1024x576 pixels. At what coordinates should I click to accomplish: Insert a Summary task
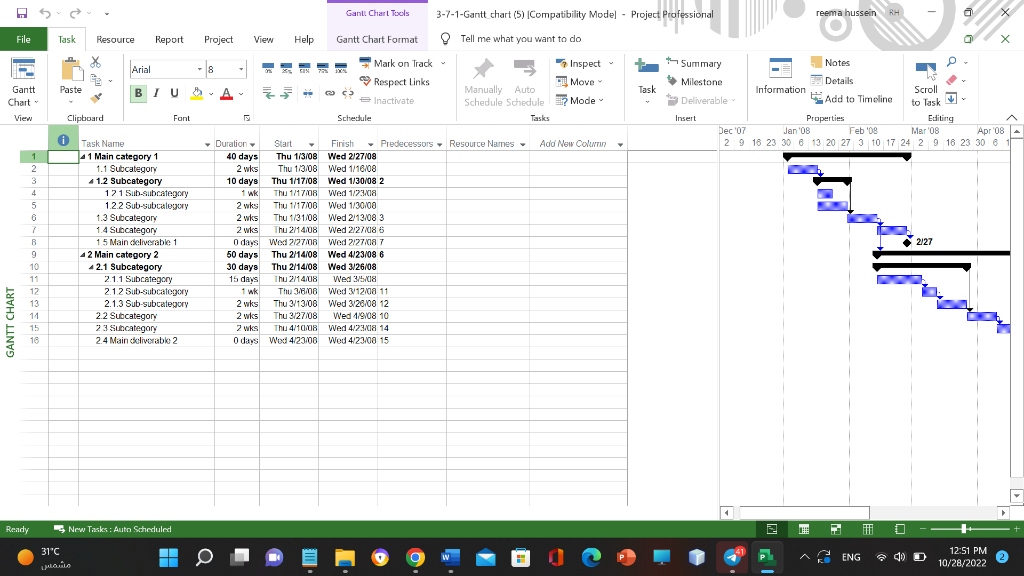(x=694, y=63)
